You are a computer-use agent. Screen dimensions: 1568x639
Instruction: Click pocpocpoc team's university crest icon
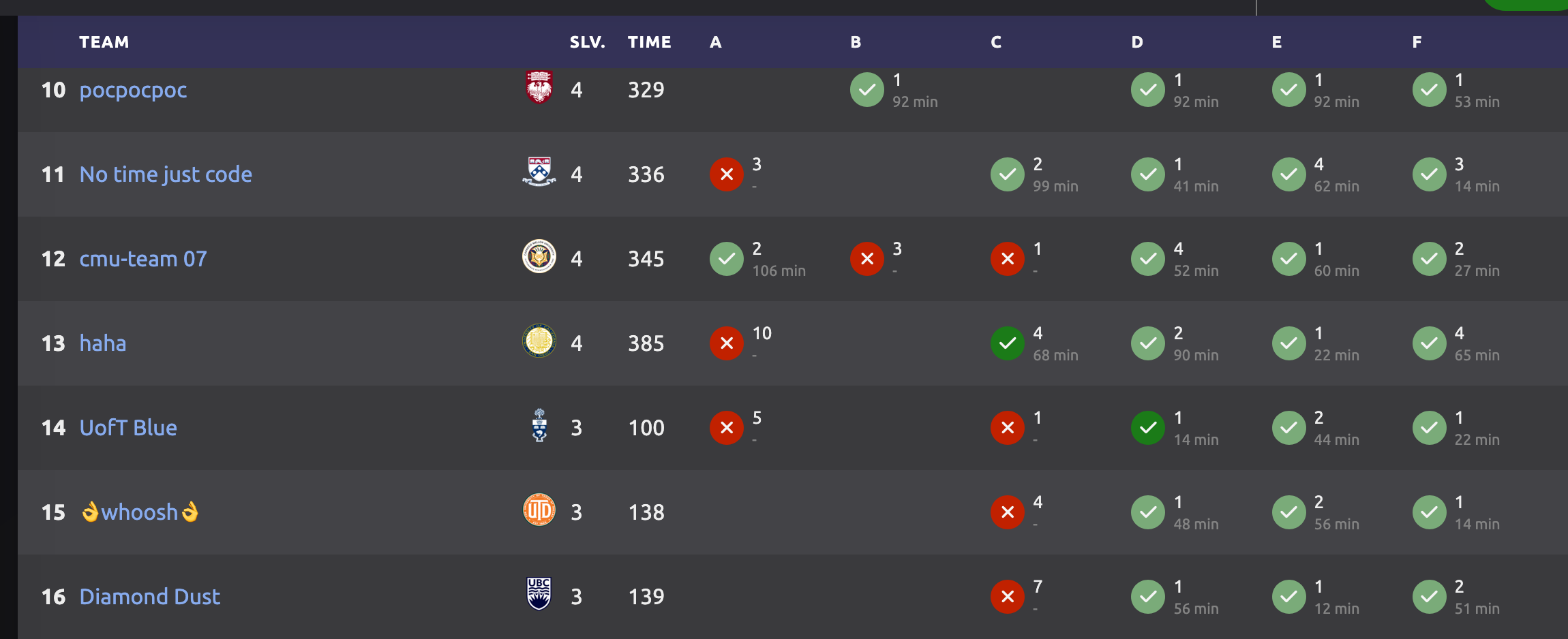[539, 87]
